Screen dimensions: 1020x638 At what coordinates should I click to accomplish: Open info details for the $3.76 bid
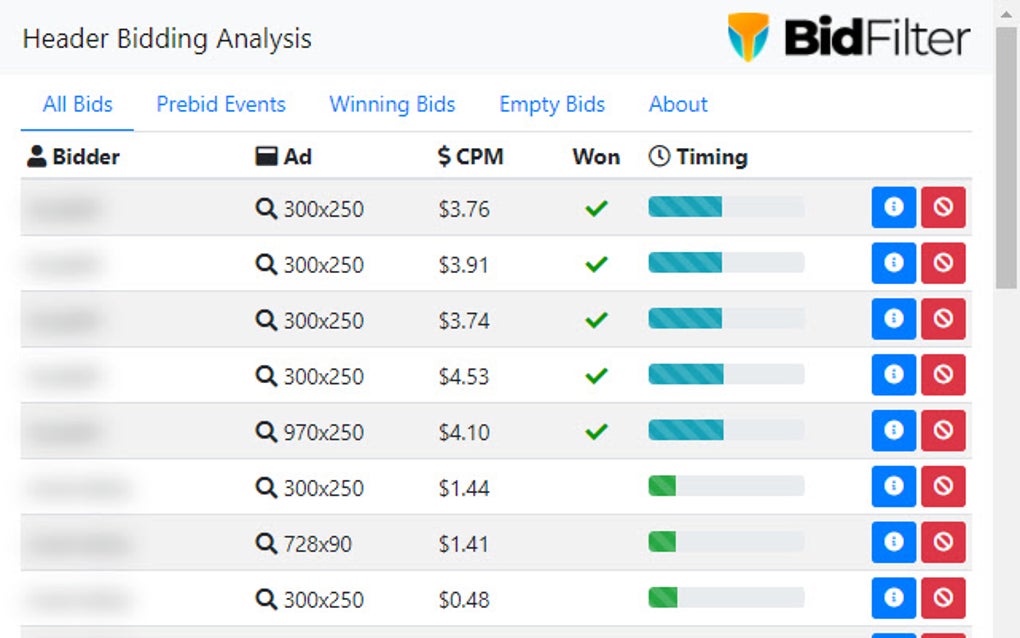pyautogui.click(x=893, y=207)
